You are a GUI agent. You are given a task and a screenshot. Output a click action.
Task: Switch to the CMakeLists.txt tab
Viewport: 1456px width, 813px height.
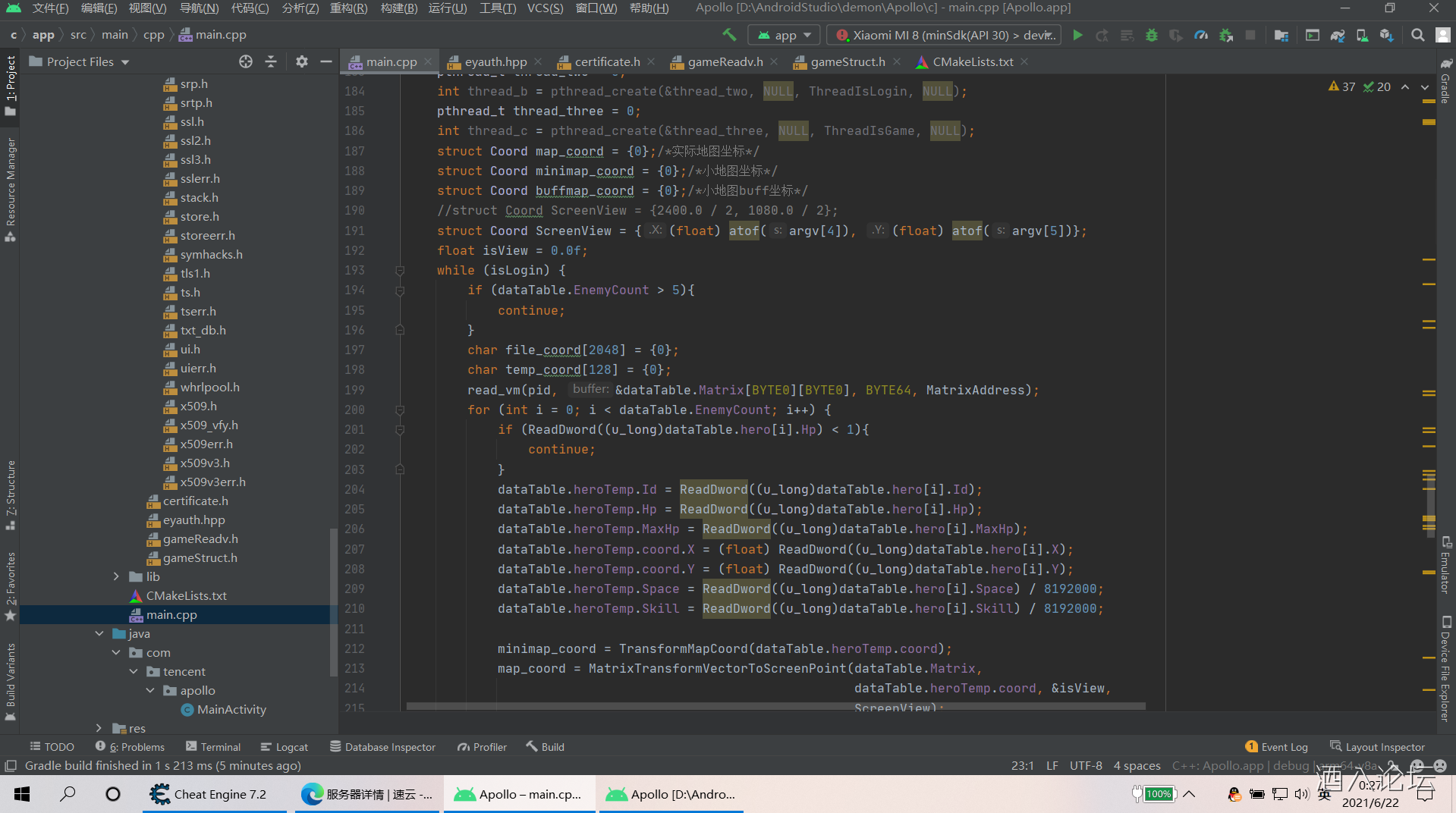(x=972, y=61)
